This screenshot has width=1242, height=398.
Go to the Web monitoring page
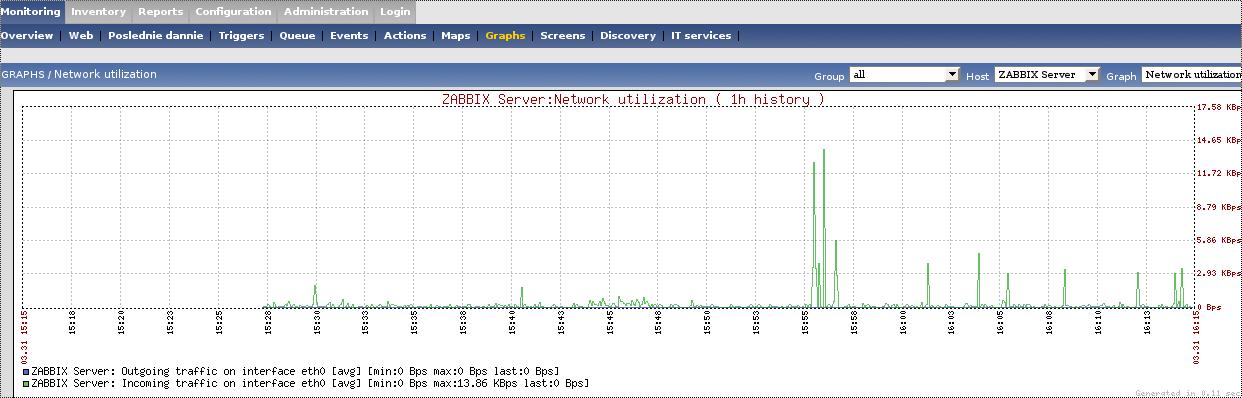click(x=81, y=35)
